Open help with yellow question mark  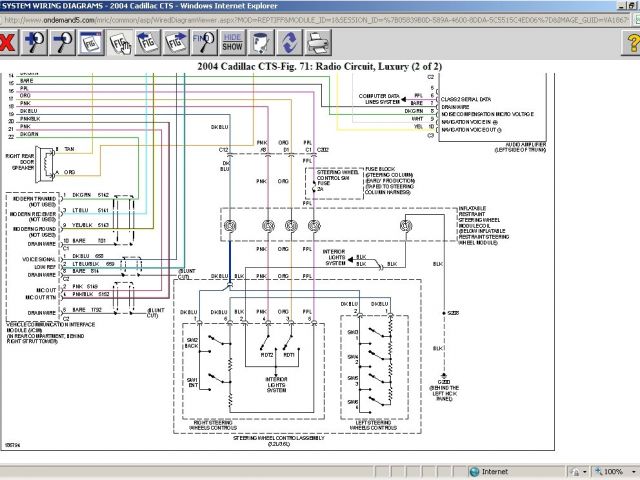coord(631,42)
